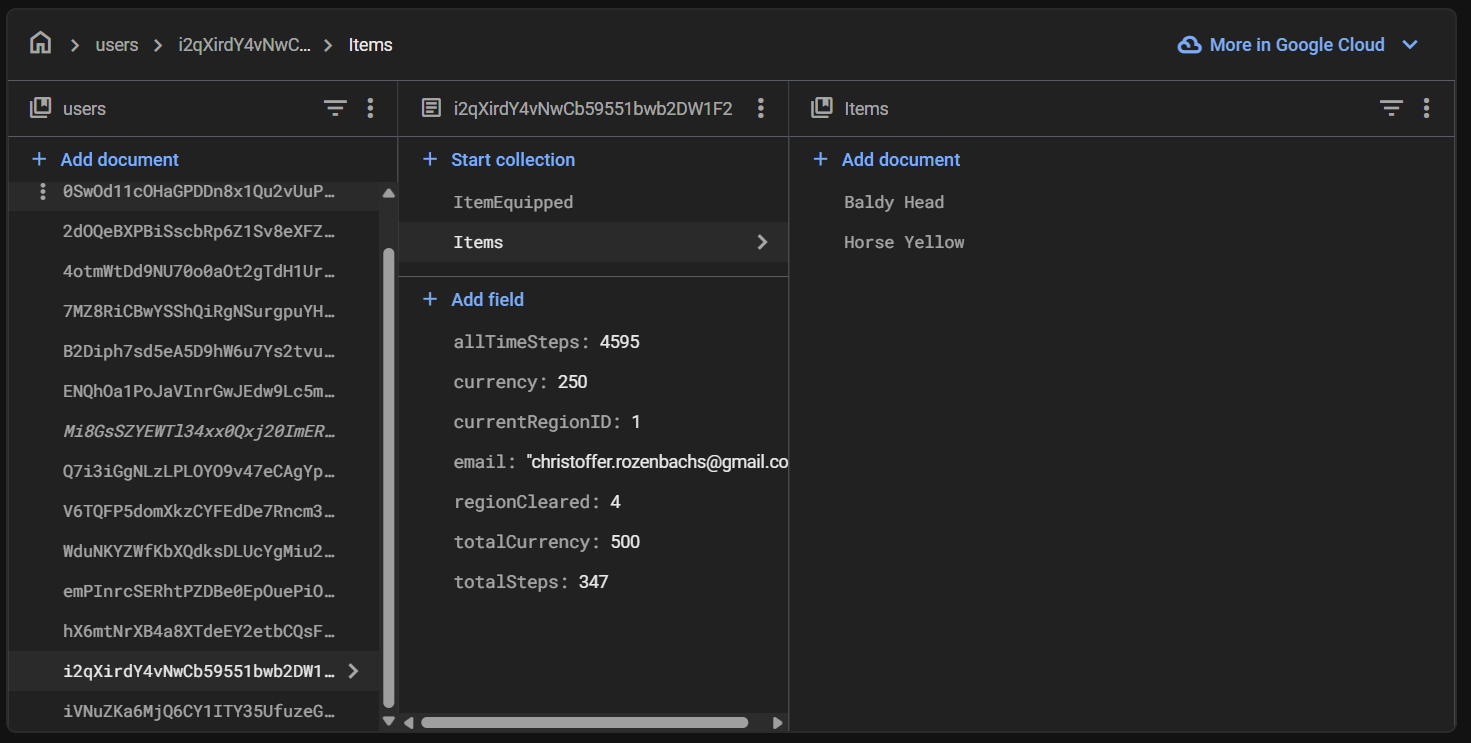1471x743 pixels.
Task: Click three-dot menu beside 0SwOd11cOHaGPDDn8x1Qu2vUuP document
Action: tap(42, 191)
